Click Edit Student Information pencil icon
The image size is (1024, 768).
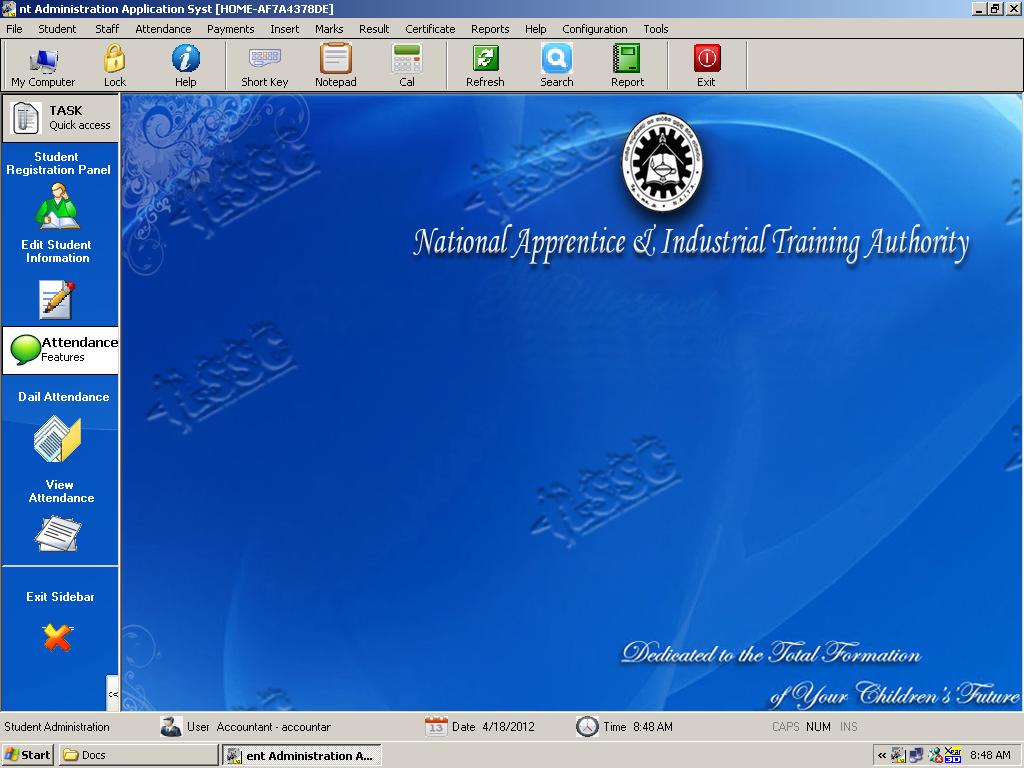[57, 300]
